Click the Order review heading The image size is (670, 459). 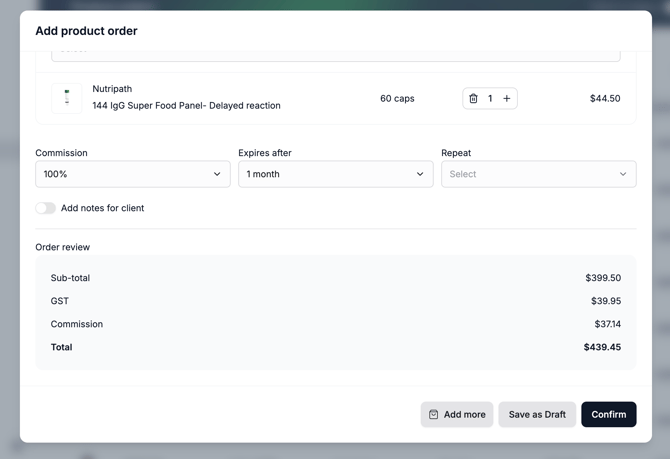pos(62,247)
